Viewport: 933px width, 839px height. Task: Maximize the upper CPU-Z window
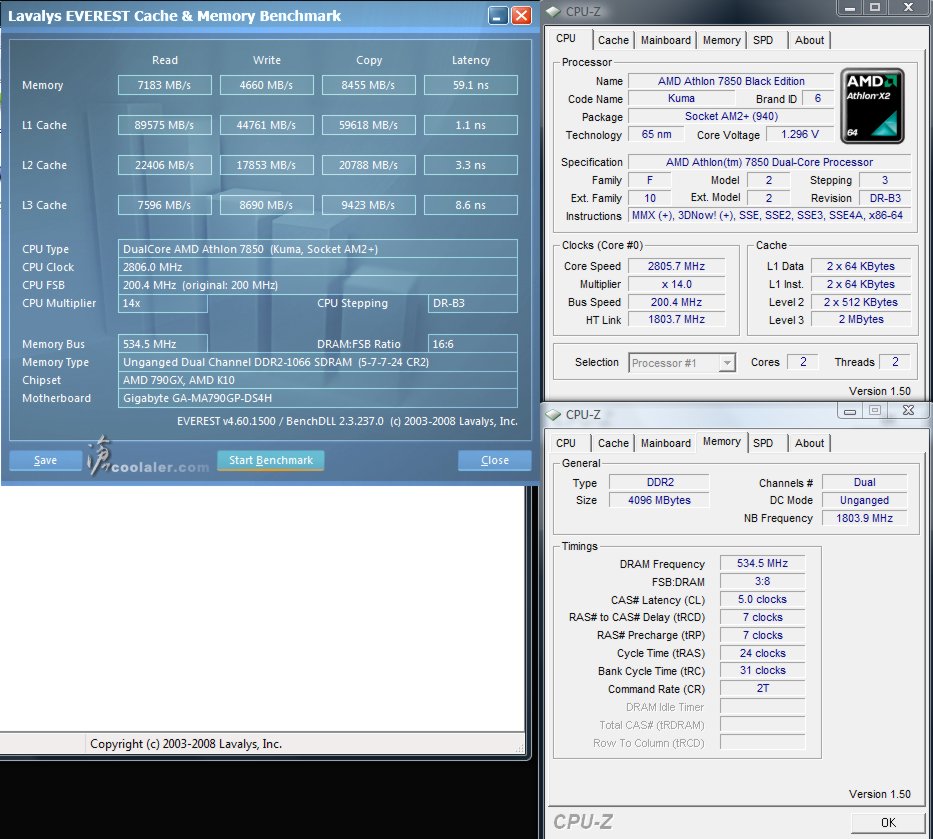875,7
